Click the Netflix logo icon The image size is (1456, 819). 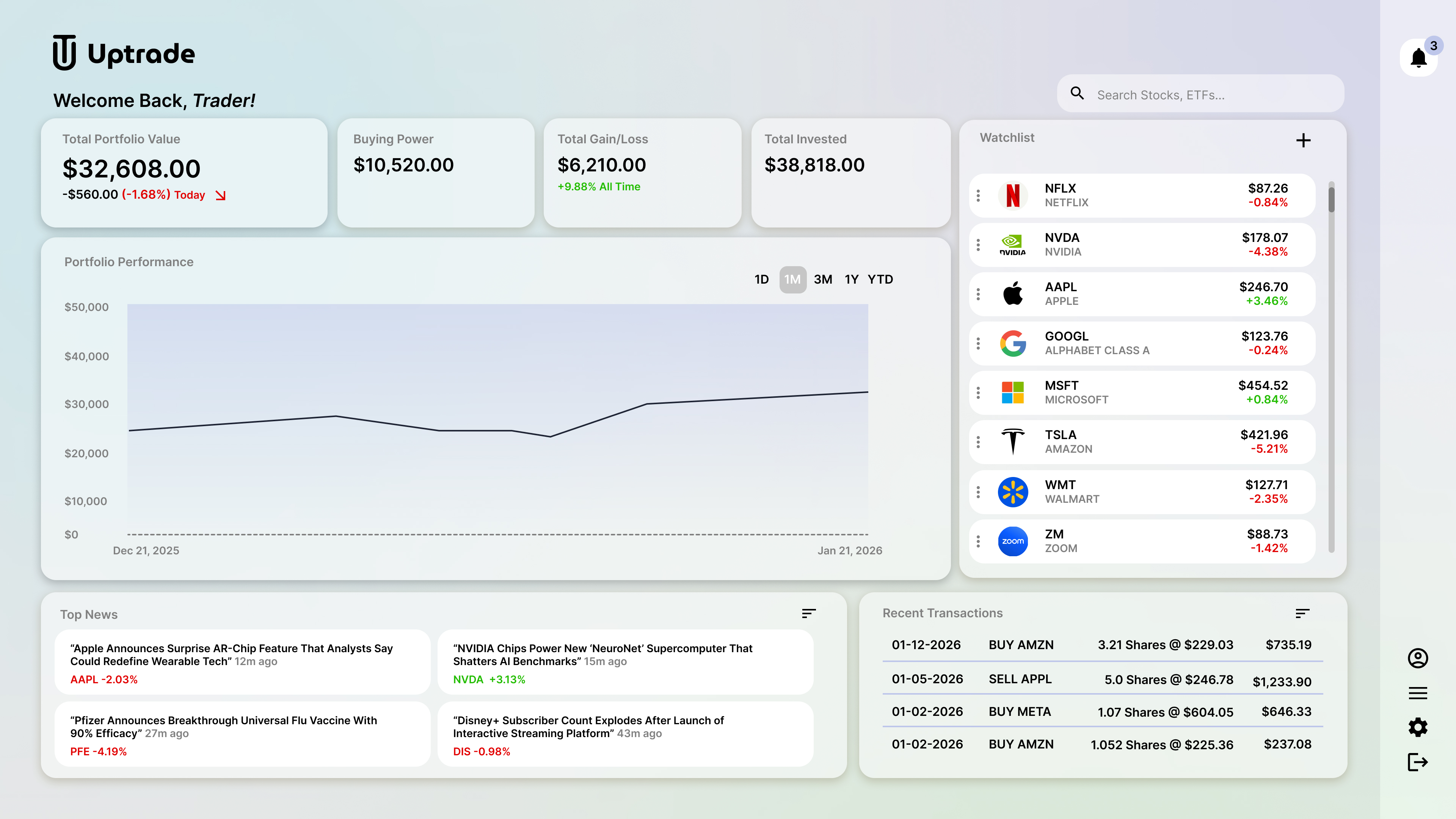1013,196
